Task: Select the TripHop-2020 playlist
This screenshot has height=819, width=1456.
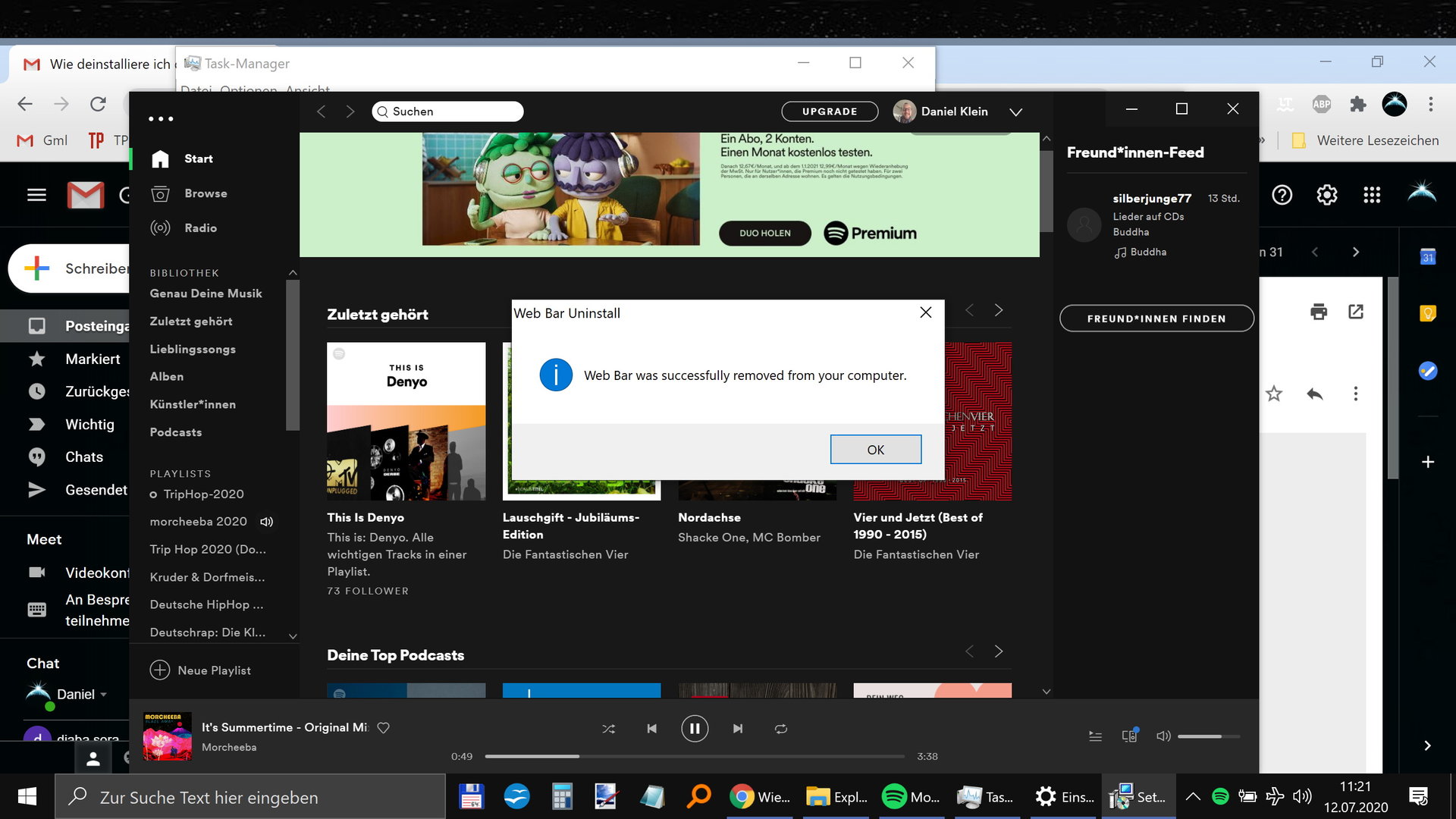Action: pyautogui.click(x=203, y=494)
